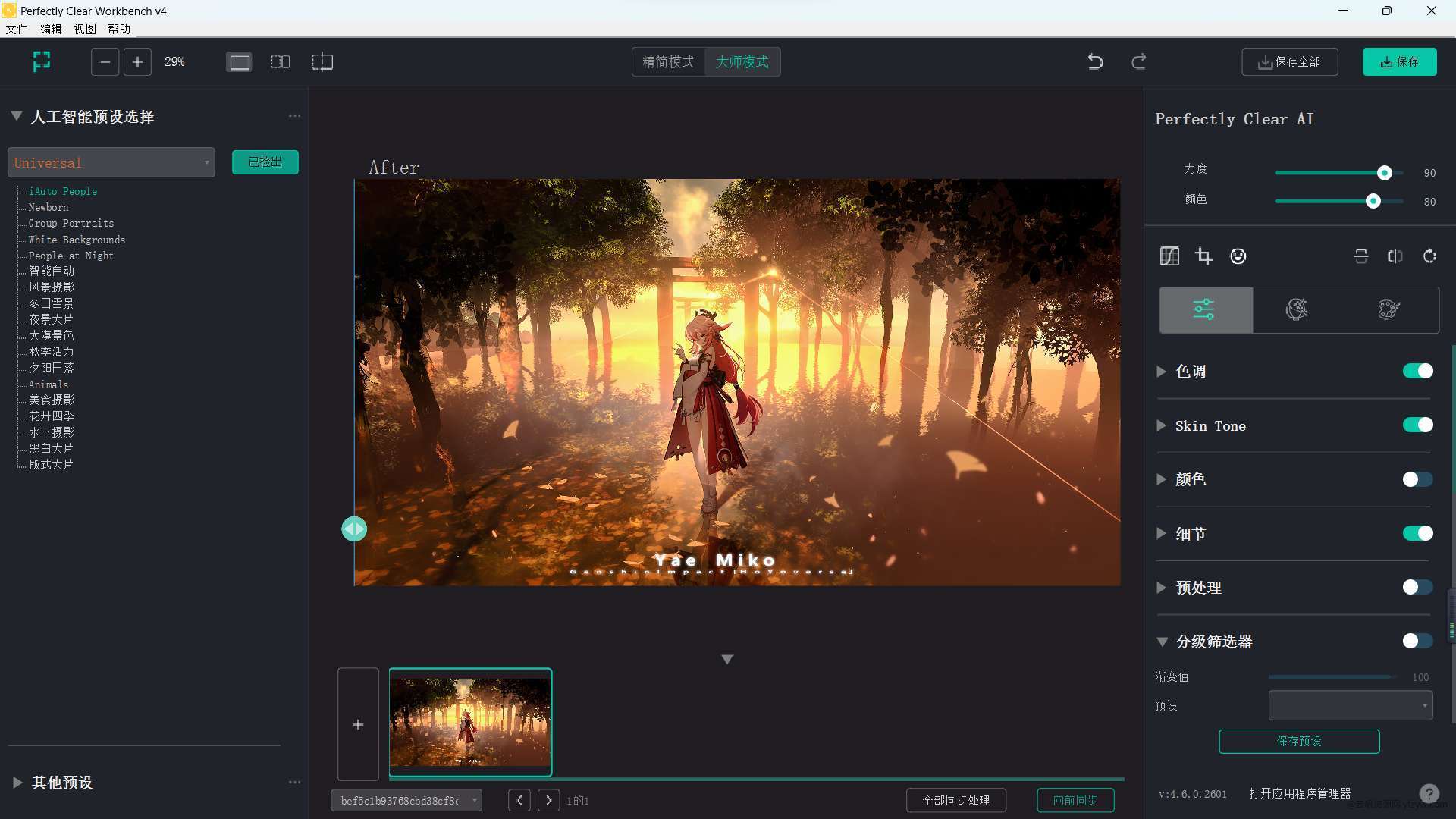Click the 已检出 button
Image resolution: width=1456 pixels, height=819 pixels.
tap(265, 162)
